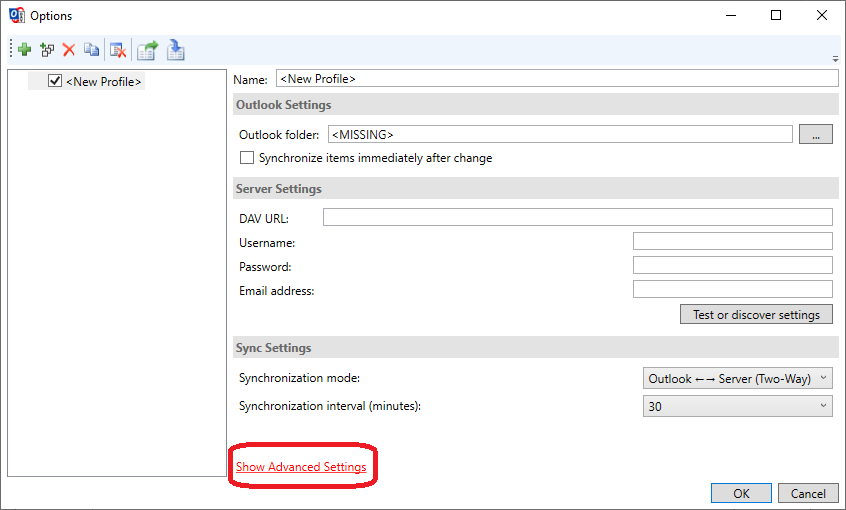Click the green plus add profile icon
Screen dimensions: 846x510
pyautogui.click(x=25, y=49)
